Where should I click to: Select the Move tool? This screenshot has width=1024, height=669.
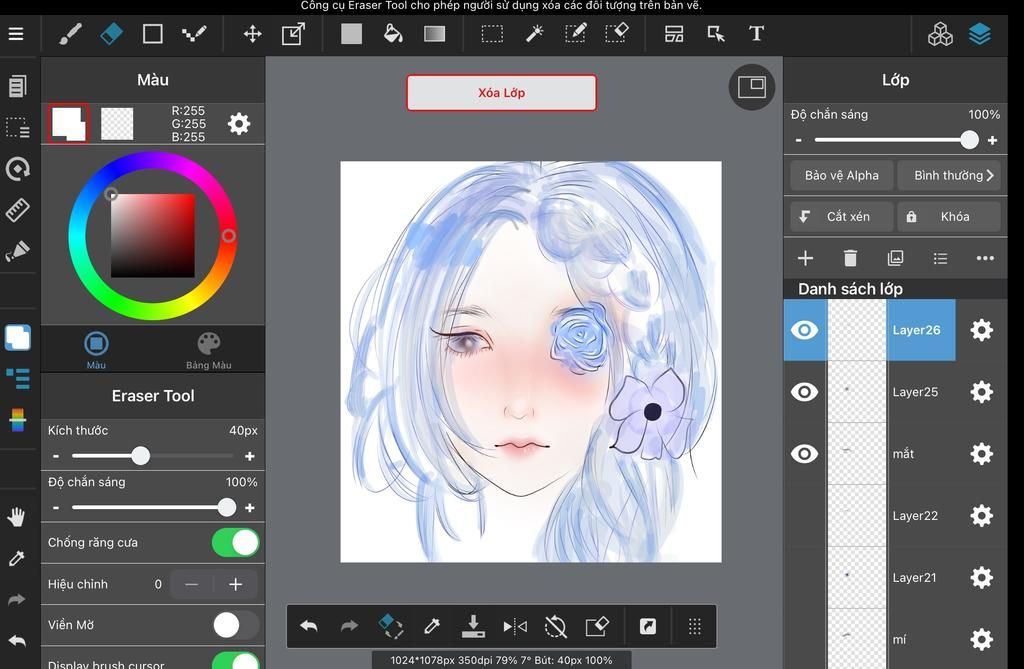(x=252, y=34)
